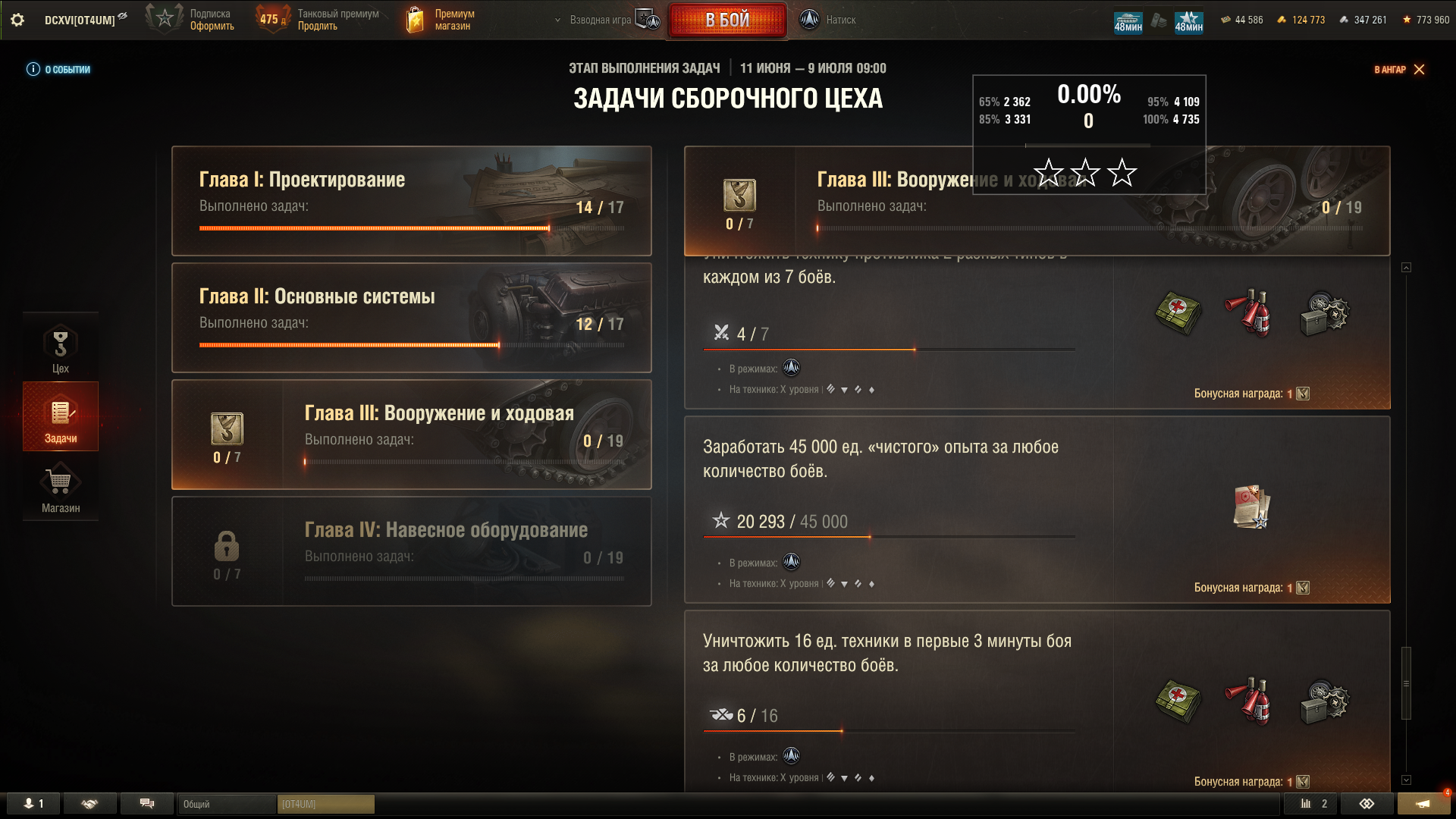Open the contacts handshake icon
Screen dimensions: 1456x819
(x=89, y=804)
